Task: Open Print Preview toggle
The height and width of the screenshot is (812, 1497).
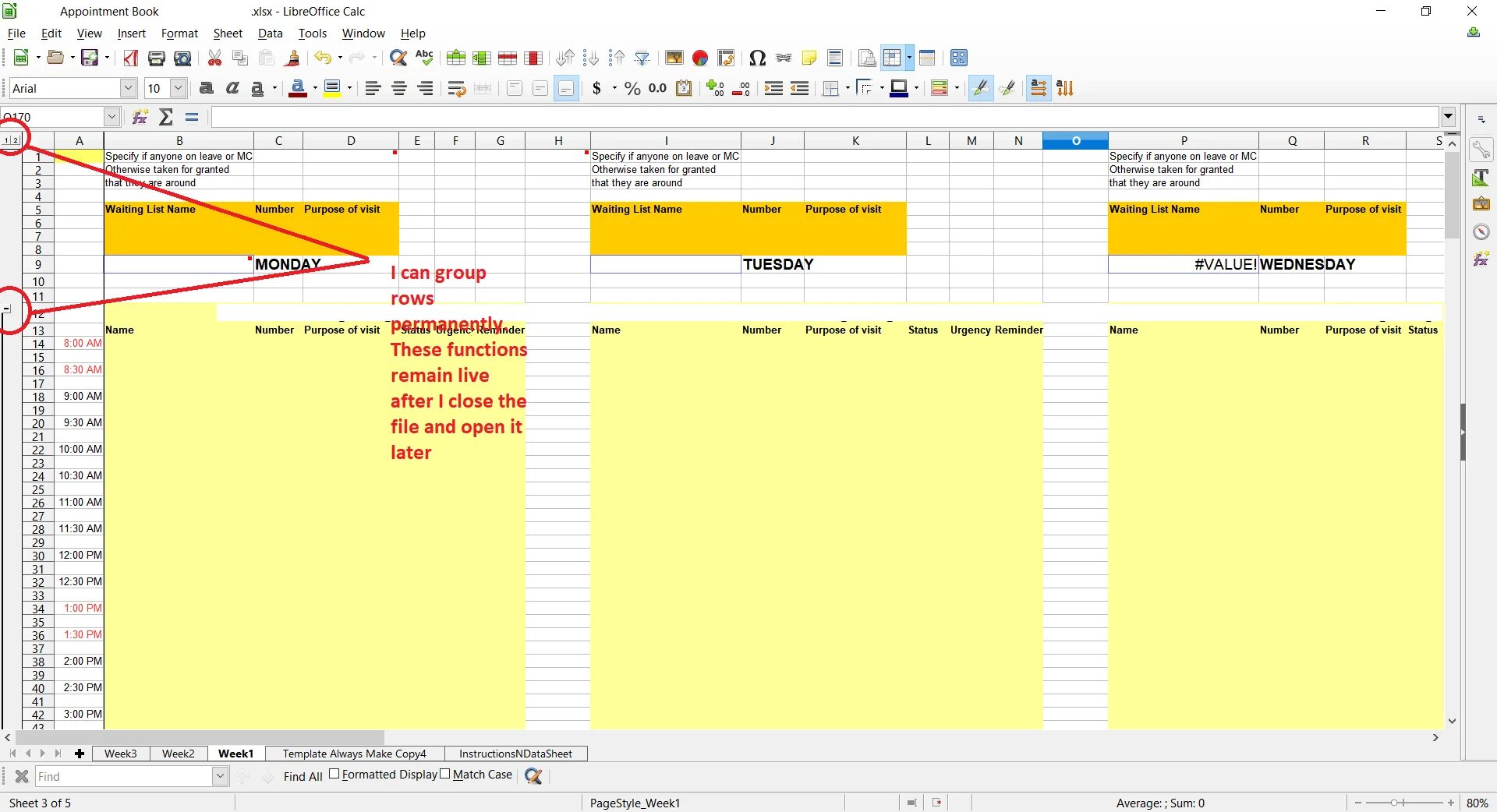Action: pyautogui.click(x=182, y=58)
